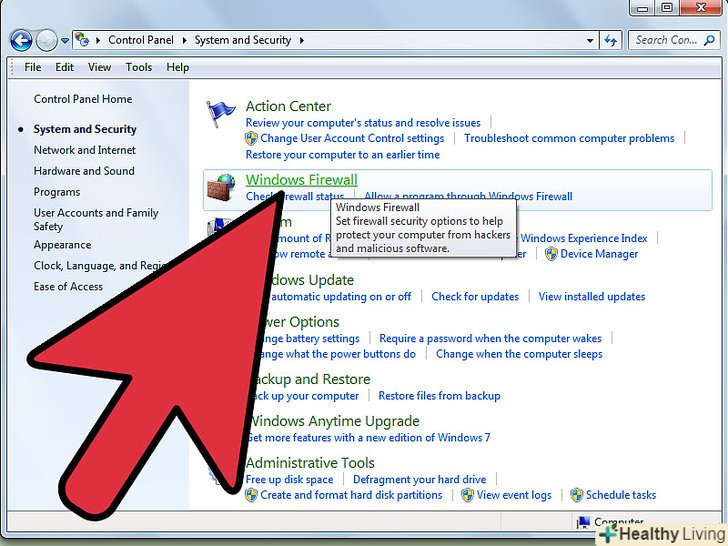Click the search magnifier icon
This screenshot has height=546, width=728.
[709, 40]
